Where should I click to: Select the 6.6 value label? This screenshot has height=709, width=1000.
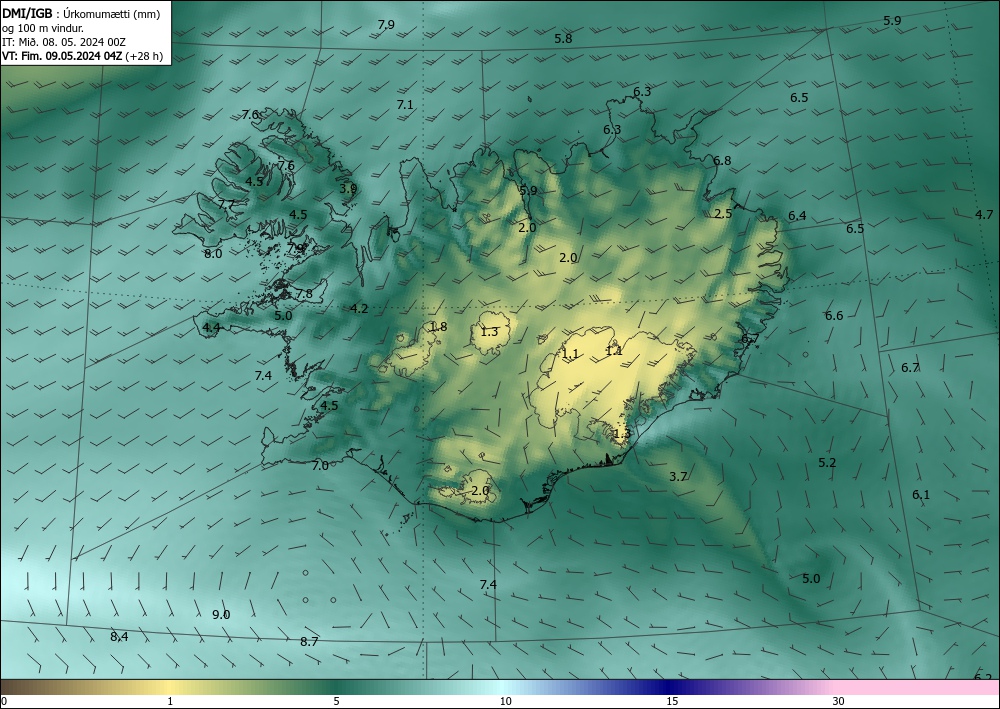[x=834, y=316]
